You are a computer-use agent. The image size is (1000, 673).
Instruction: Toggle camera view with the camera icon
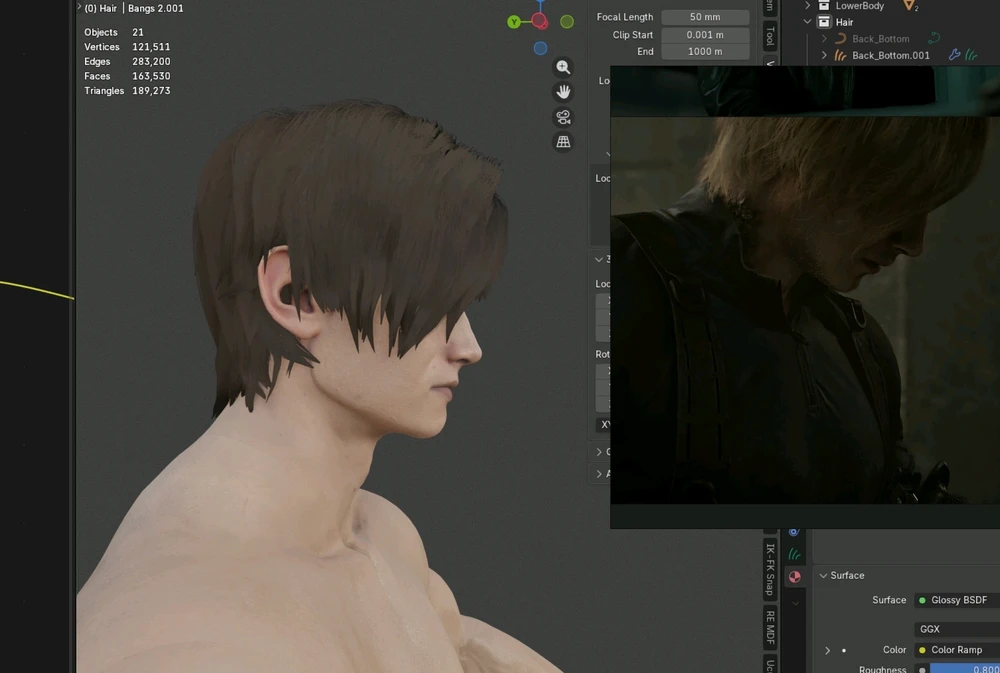point(563,117)
